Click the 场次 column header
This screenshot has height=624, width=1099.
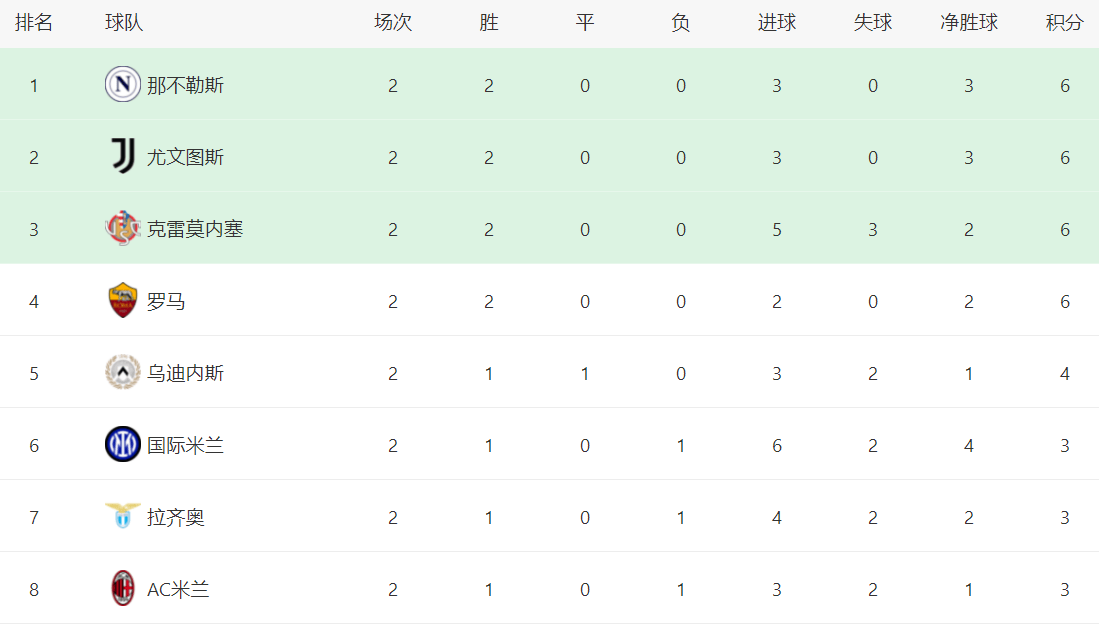(x=393, y=23)
